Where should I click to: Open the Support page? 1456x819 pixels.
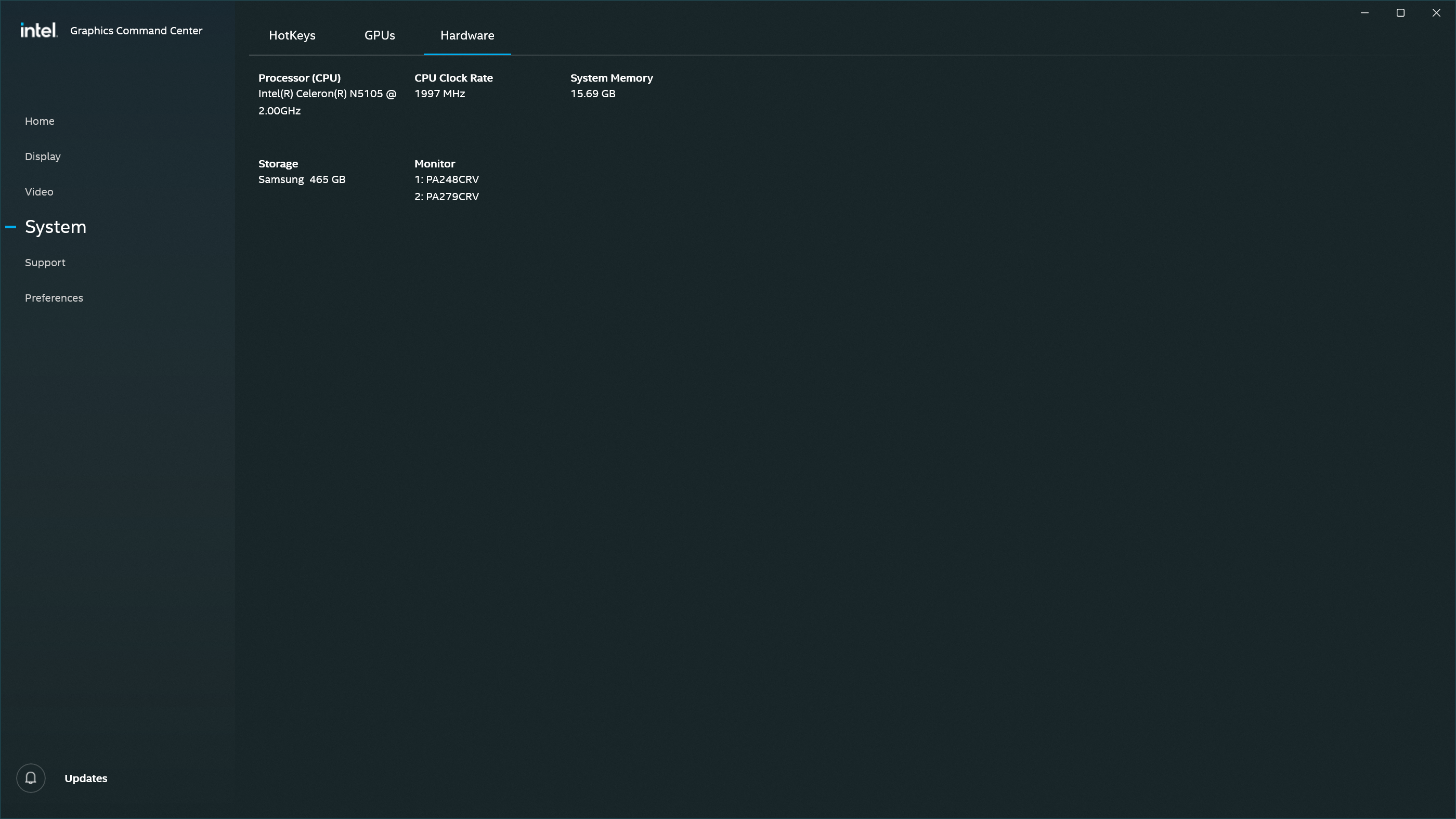[45, 262]
